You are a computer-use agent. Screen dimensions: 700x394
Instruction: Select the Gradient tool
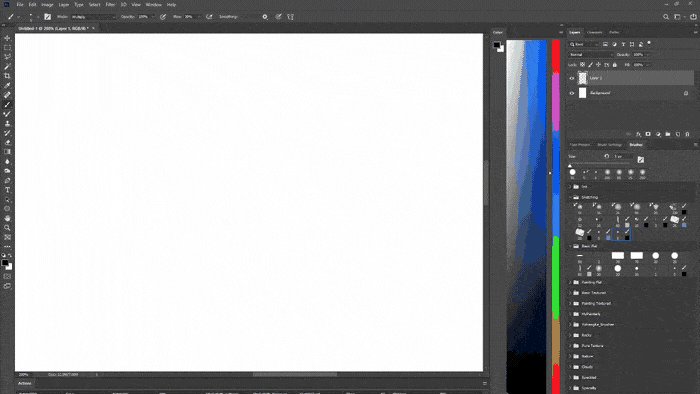7,152
